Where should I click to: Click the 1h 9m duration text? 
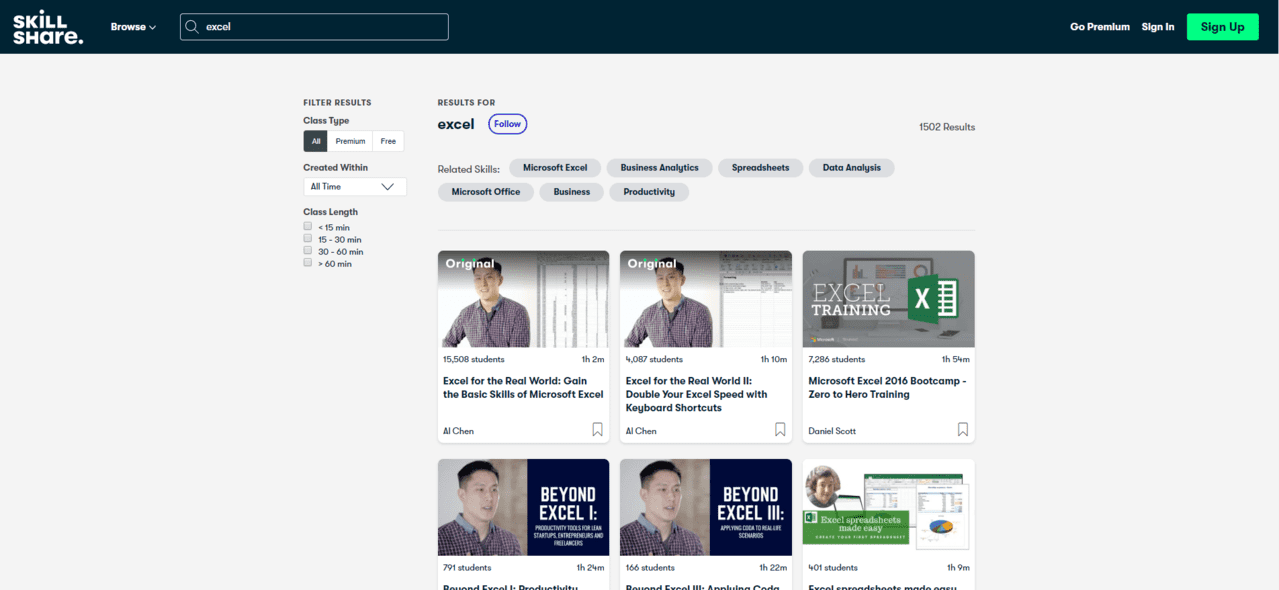(958, 567)
